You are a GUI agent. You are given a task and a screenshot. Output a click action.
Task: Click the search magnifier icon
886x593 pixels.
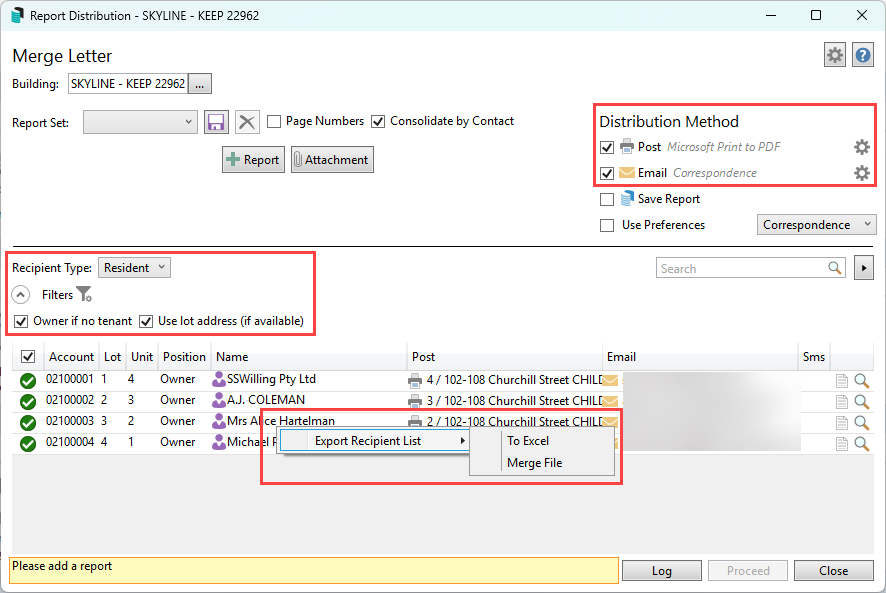point(835,267)
